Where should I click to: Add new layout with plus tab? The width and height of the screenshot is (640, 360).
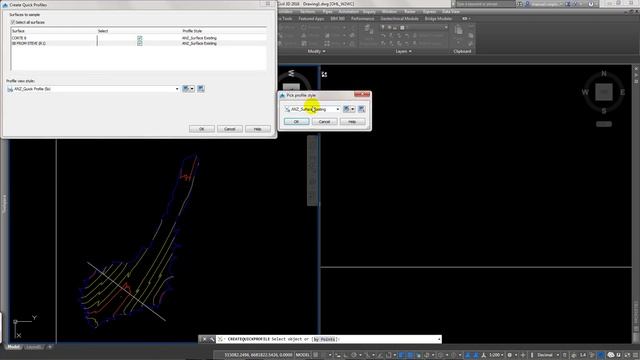50,347
